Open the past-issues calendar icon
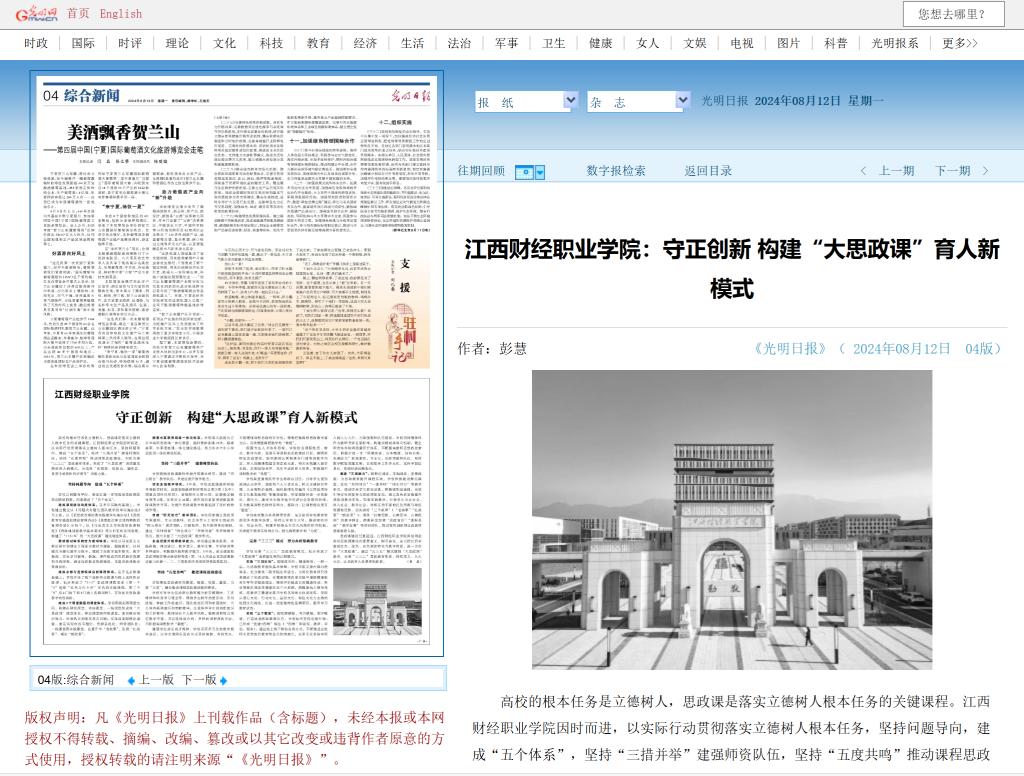This screenshot has width=1024, height=776. pyautogui.click(x=524, y=172)
